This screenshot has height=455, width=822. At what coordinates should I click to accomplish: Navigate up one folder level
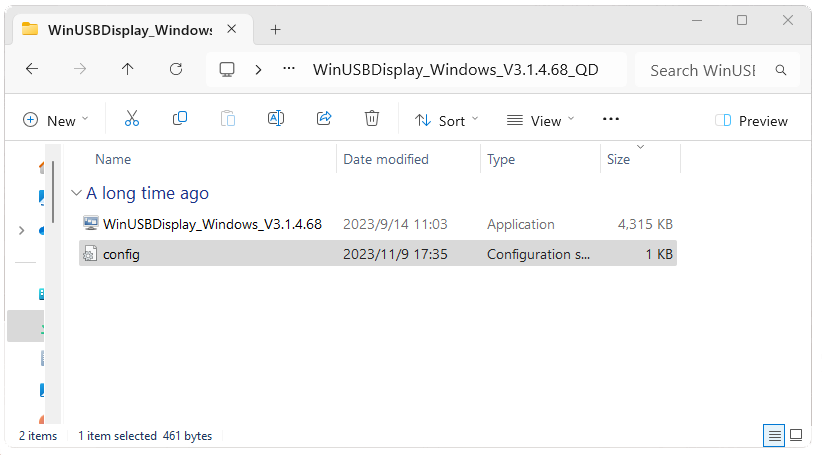click(127, 70)
